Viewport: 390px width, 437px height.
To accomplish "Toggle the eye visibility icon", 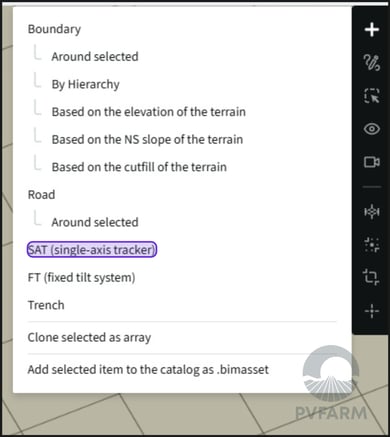I will click(x=372, y=129).
